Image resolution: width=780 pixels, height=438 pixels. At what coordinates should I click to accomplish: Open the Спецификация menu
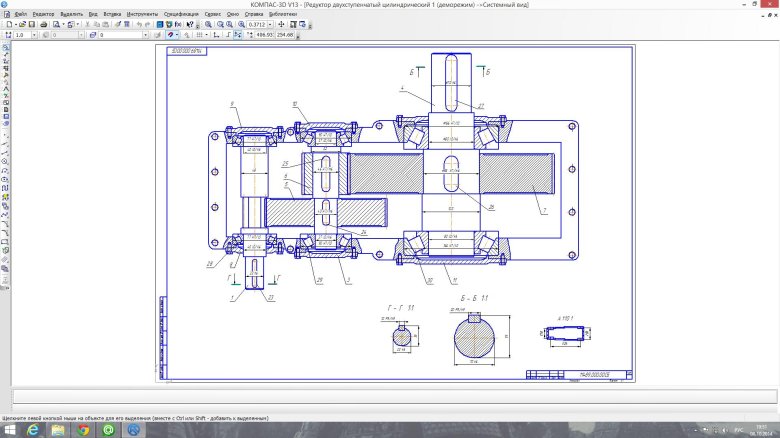181,15
